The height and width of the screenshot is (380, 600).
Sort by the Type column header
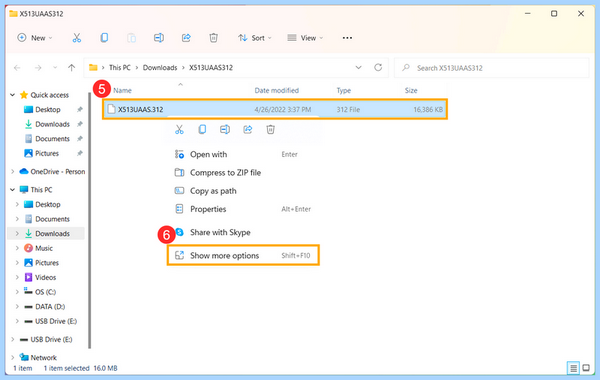(x=344, y=90)
